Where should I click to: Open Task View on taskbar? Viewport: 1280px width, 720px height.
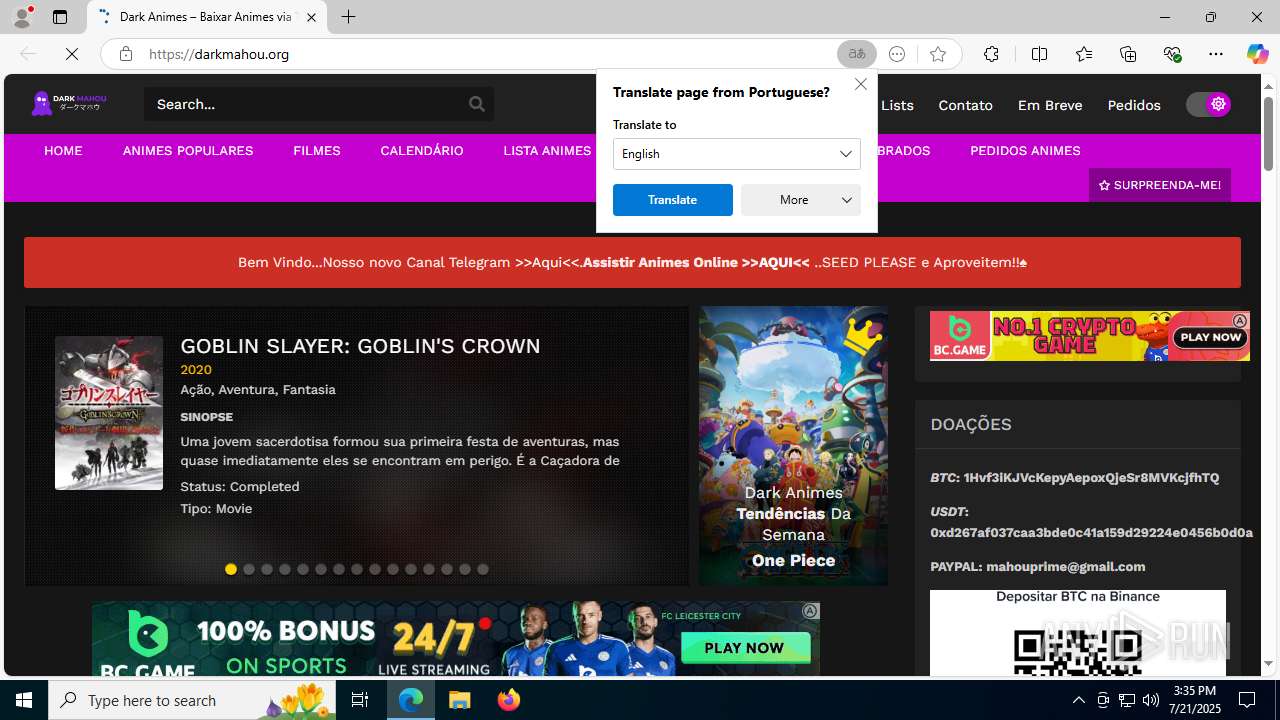click(360, 700)
